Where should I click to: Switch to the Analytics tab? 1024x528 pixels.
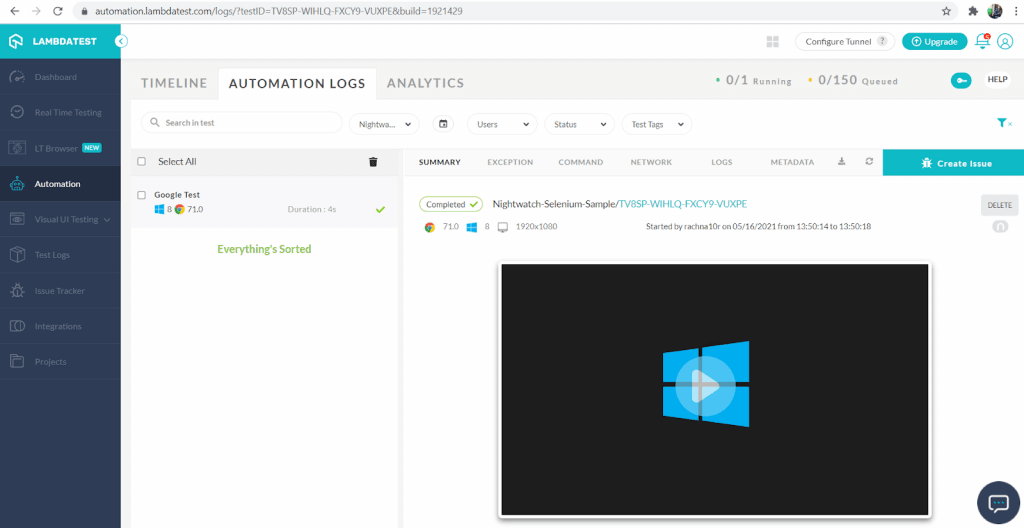tap(425, 83)
